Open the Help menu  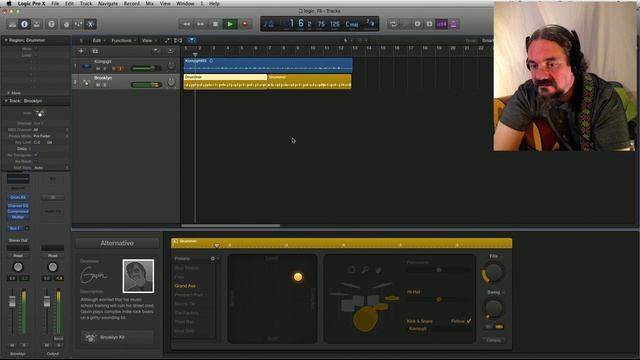click(214, 3)
